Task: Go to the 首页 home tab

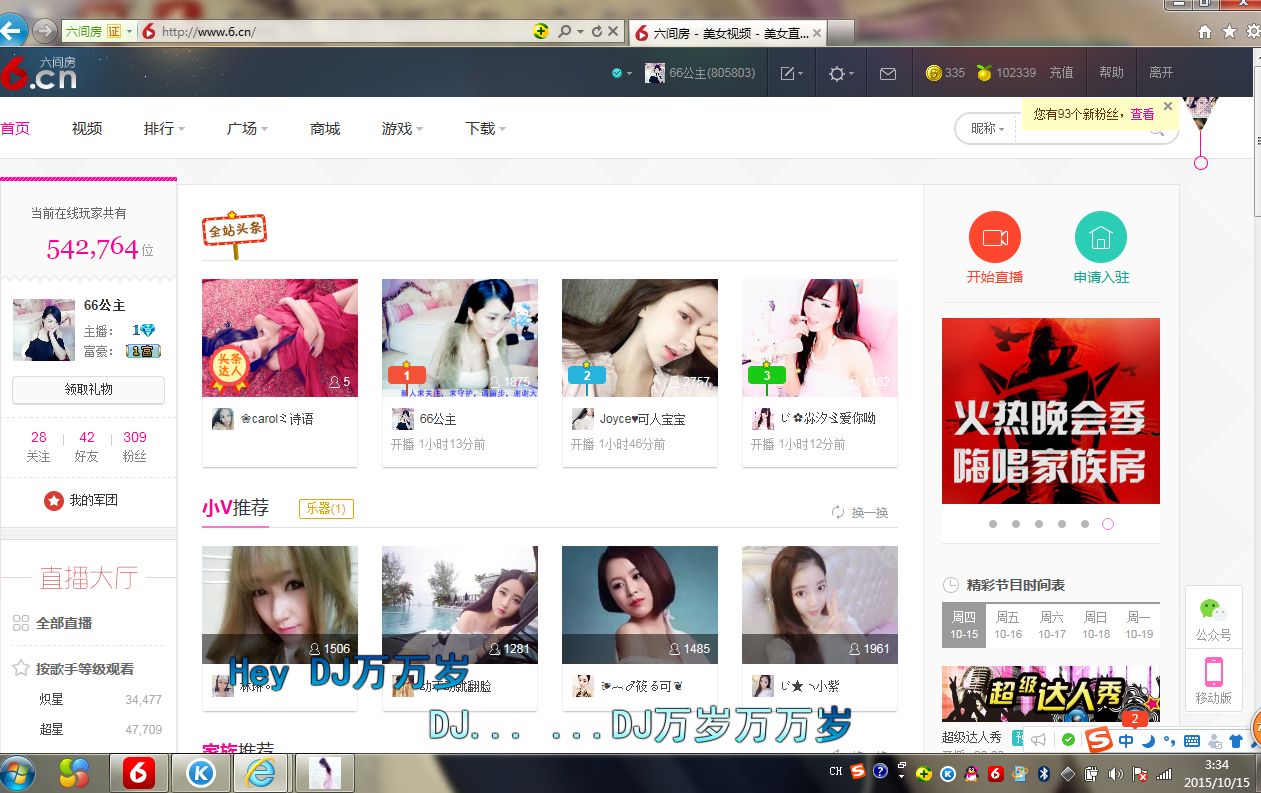Action: 15,128
